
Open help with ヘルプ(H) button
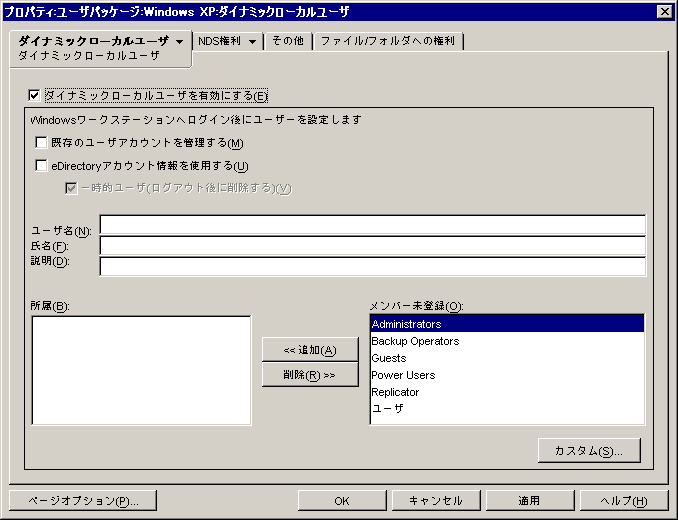coord(624,501)
